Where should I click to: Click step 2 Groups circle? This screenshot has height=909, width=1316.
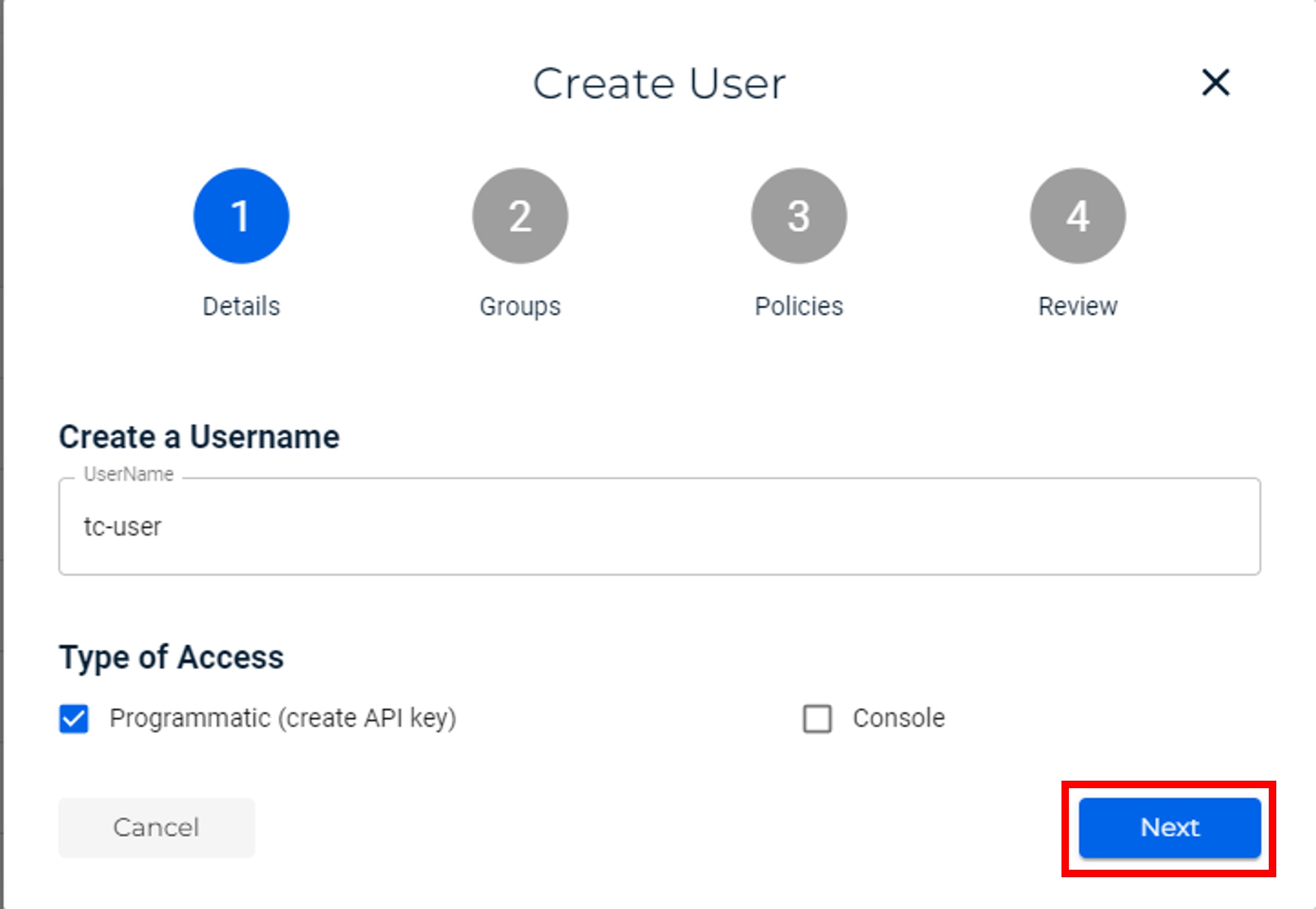(x=520, y=216)
